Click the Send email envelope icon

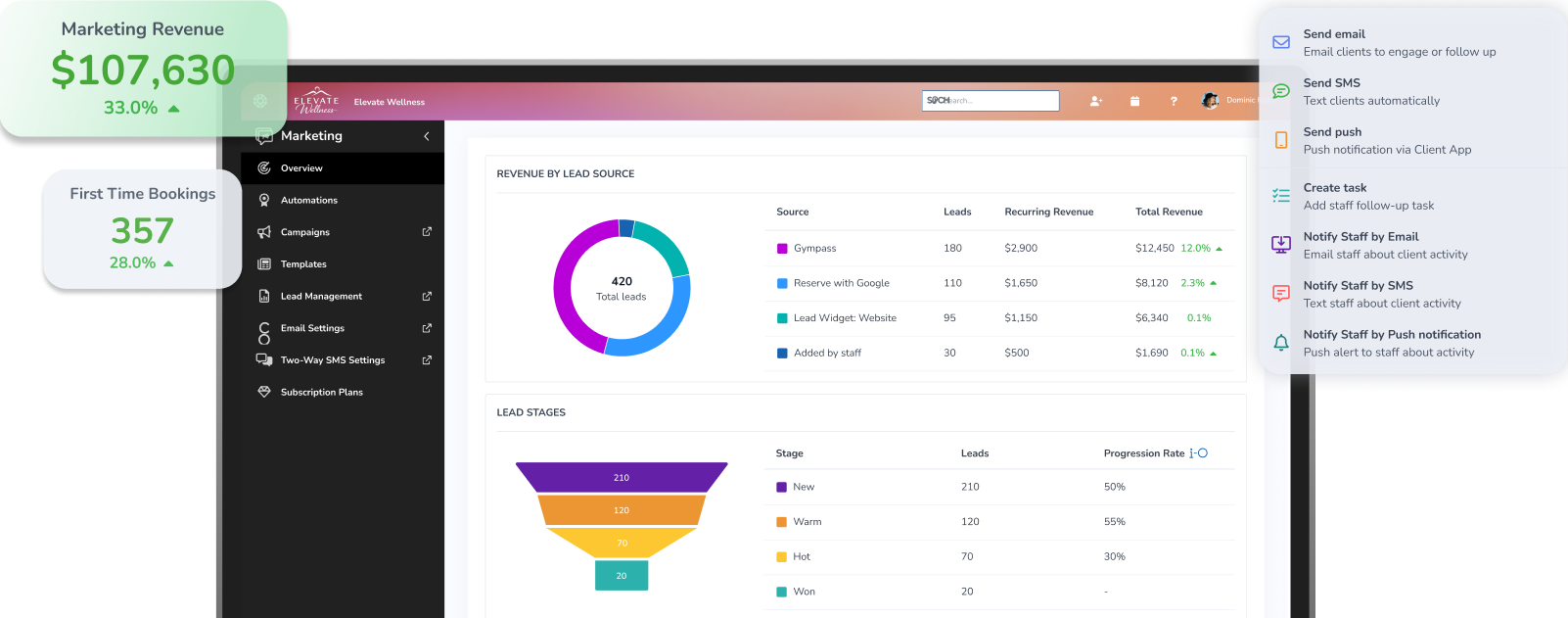(1280, 42)
